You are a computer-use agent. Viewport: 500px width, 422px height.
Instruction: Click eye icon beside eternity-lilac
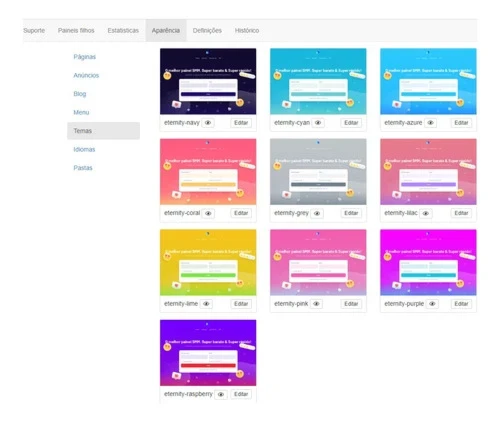click(x=426, y=213)
